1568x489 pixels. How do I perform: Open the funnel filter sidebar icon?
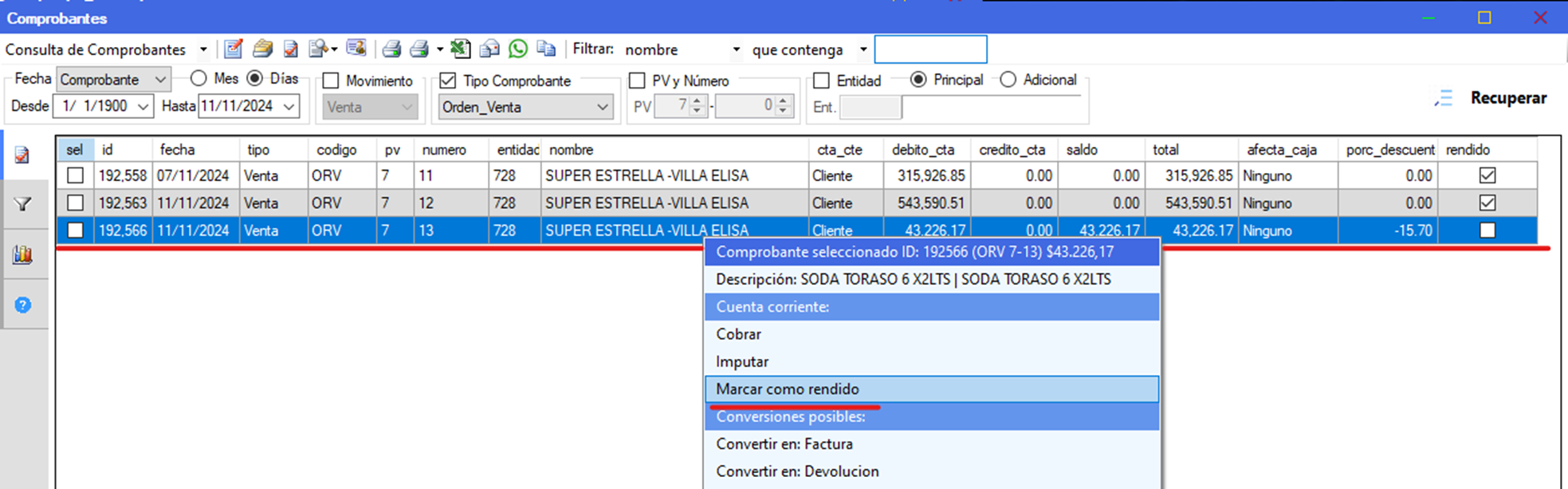(23, 205)
